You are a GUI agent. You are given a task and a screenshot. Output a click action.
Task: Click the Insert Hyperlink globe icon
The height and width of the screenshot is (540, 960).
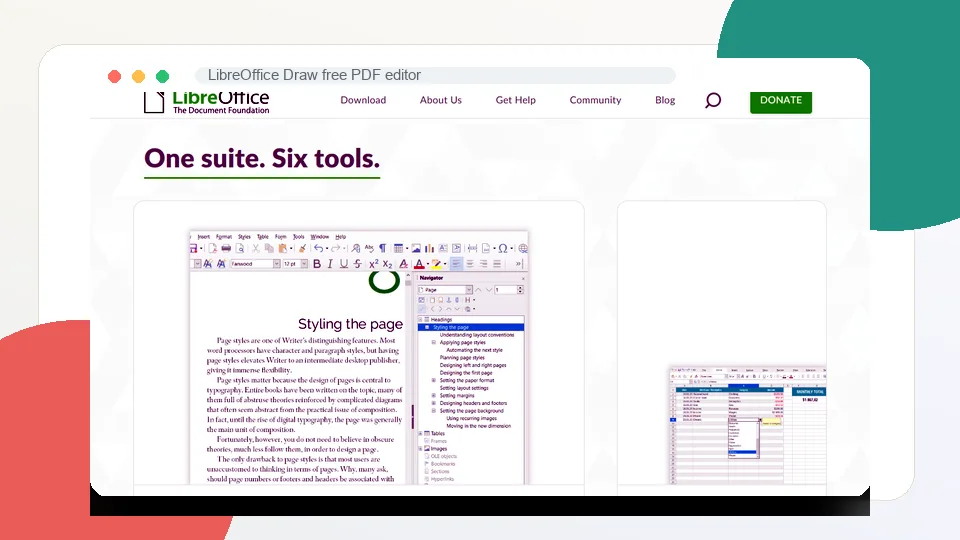[x=523, y=248]
